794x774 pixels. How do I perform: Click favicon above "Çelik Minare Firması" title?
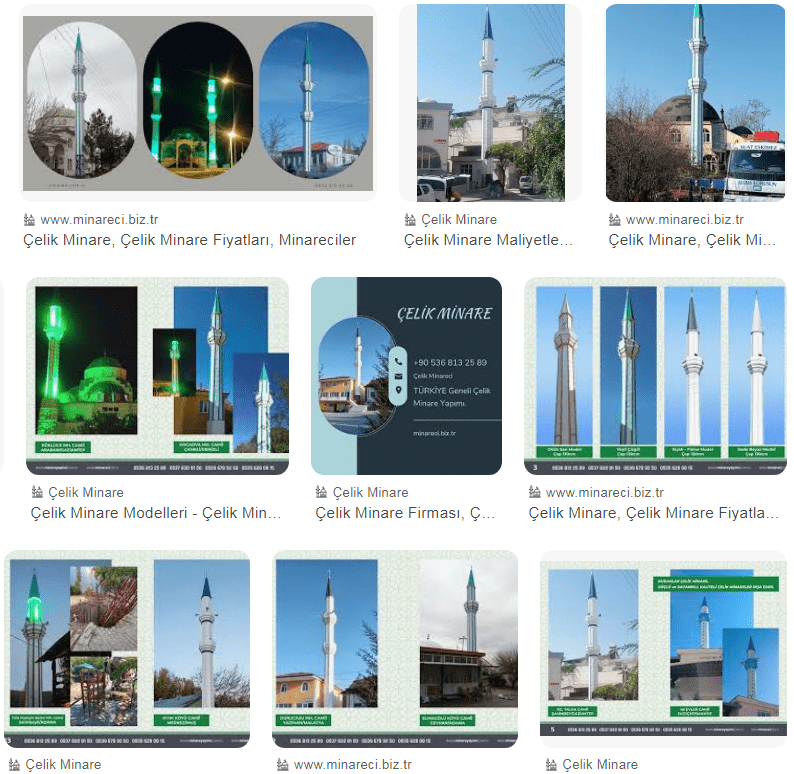pos(321,492)
